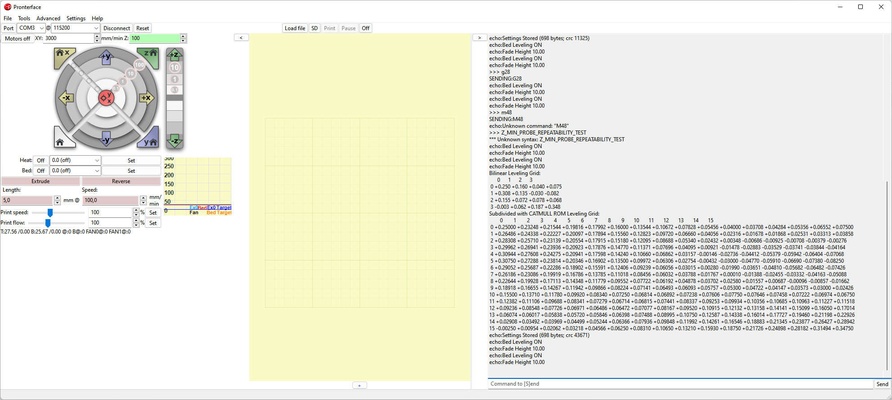Click the SD button
This screenshot has height=400, width=892.
315,28
